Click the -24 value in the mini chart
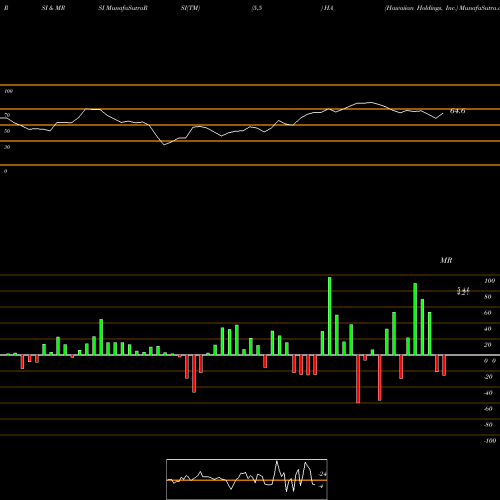The width and height of the screenshot is (500, 500). click(323, 474)
